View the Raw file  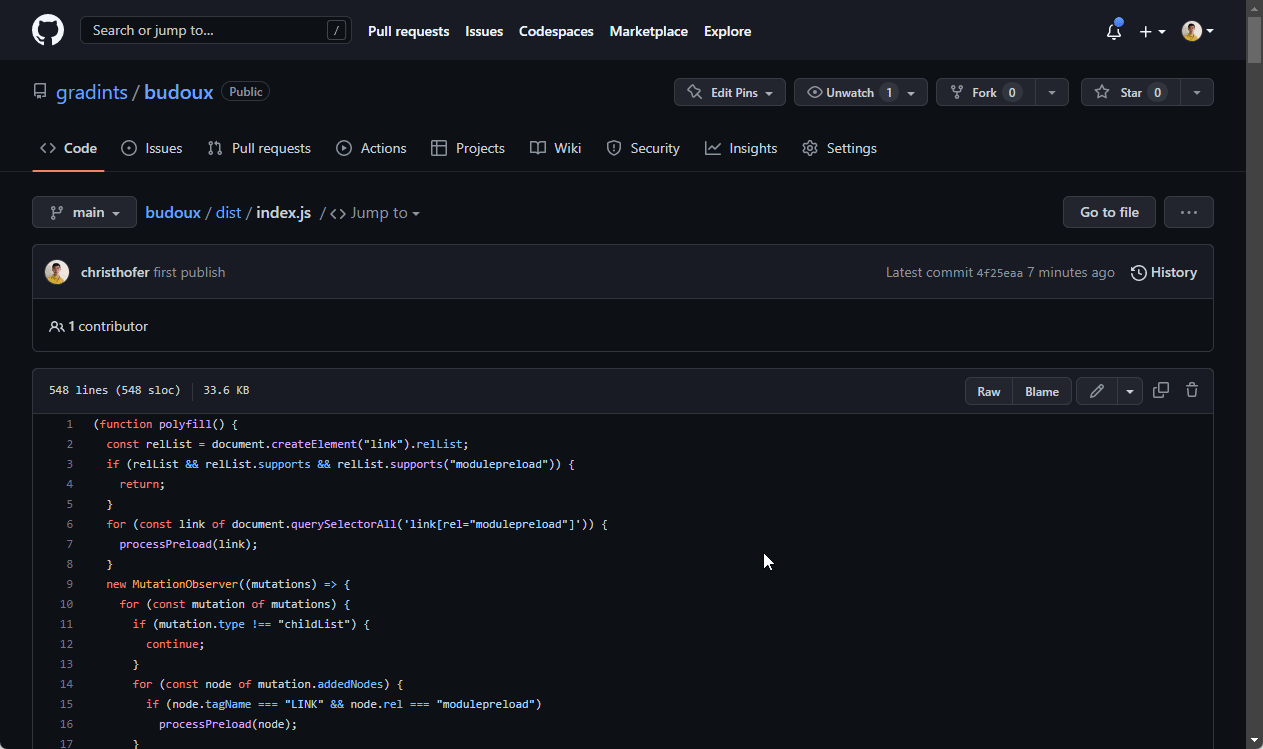pos(988,391)
